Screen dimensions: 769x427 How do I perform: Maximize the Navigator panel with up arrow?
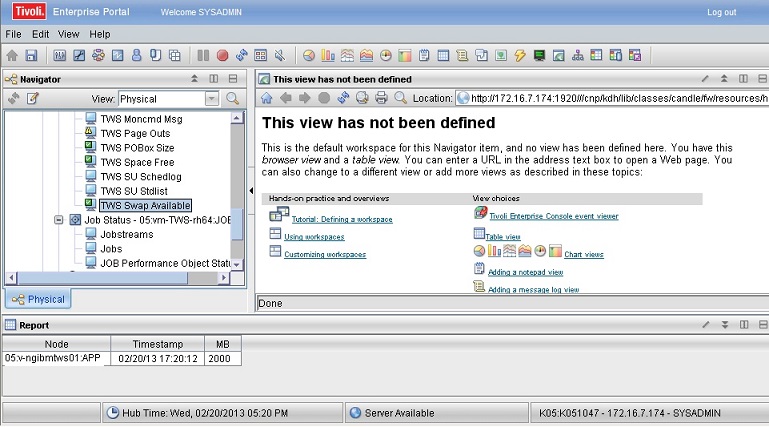(x=194, y=78)
